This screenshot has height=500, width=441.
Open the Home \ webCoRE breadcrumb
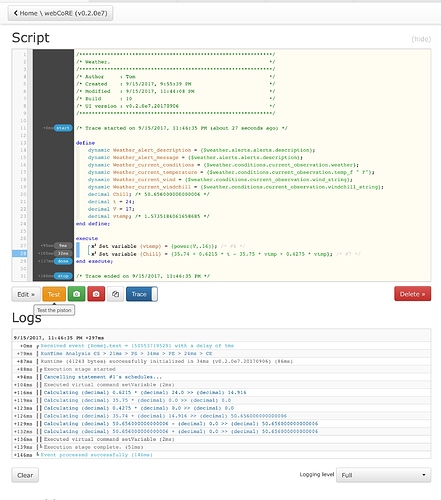point(60,13)
